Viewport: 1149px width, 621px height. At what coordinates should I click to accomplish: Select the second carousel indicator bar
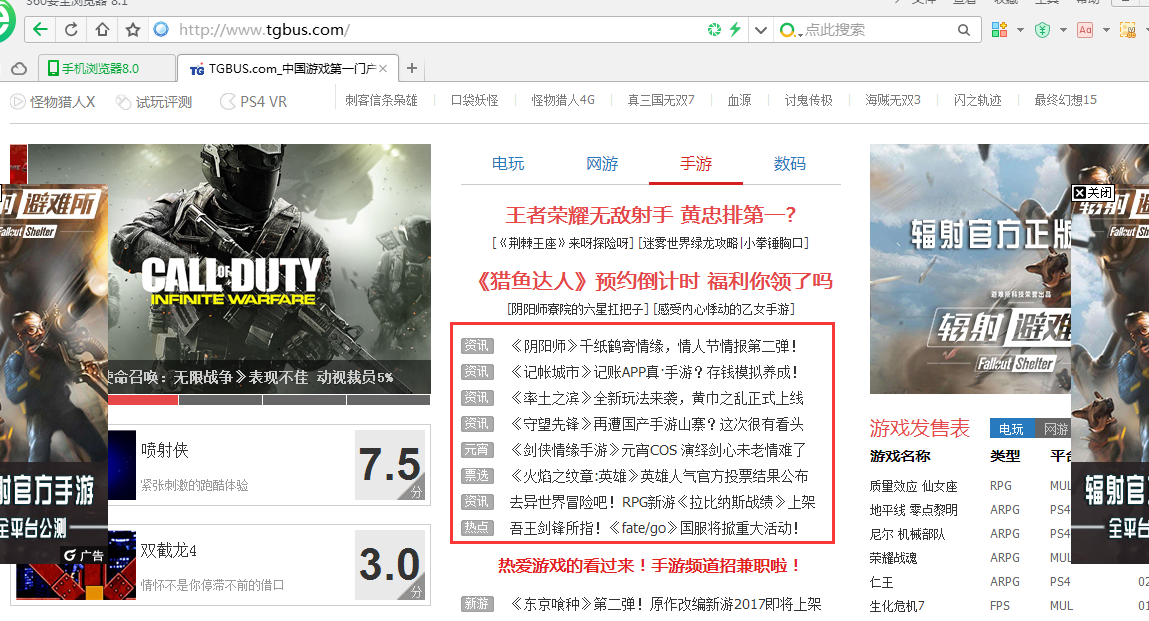click(x=221, y=400)
